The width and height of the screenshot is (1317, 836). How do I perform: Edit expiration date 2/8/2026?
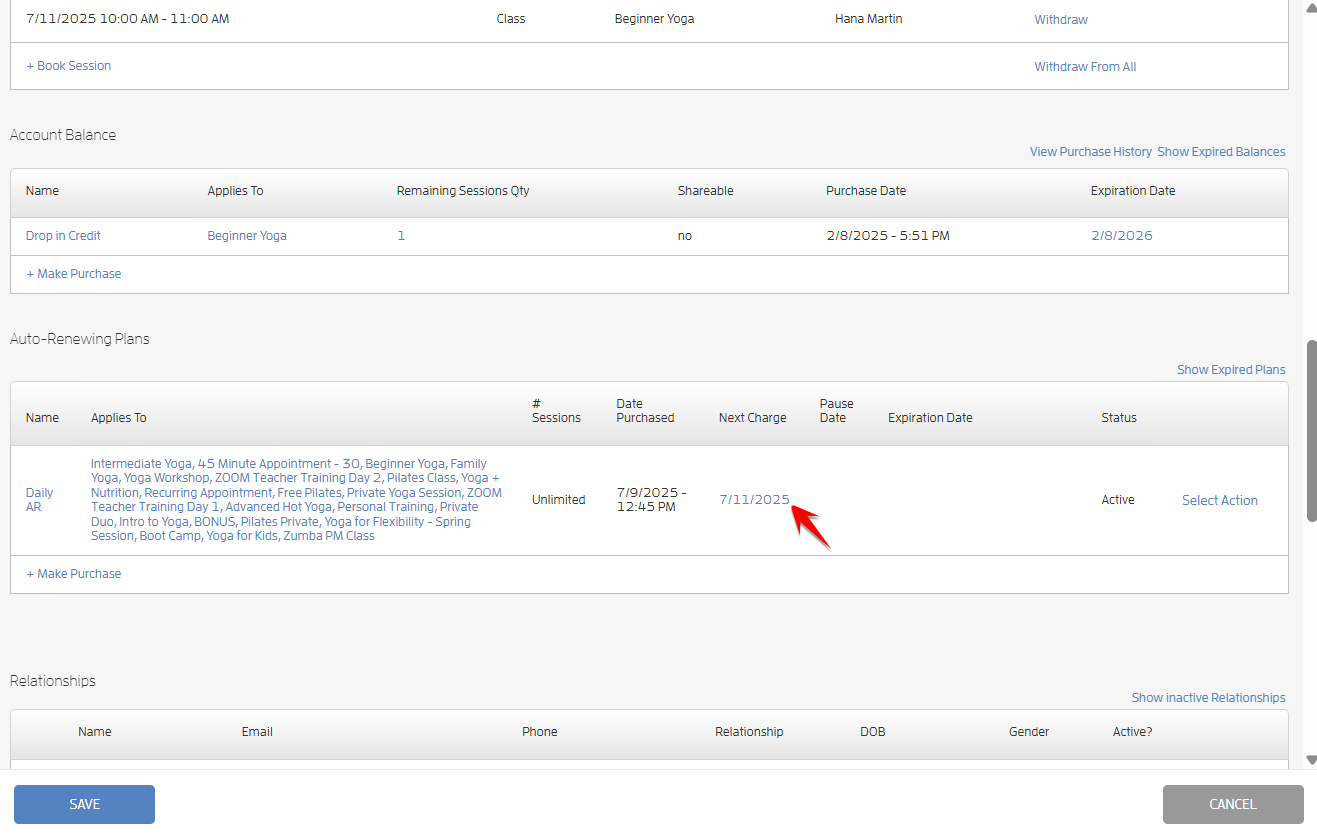1121,236
